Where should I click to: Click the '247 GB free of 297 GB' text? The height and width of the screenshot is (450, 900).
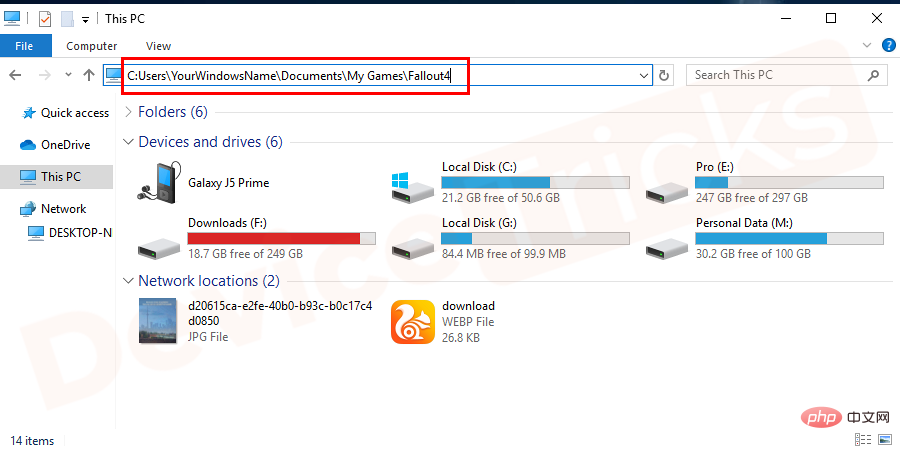(751, 198)
